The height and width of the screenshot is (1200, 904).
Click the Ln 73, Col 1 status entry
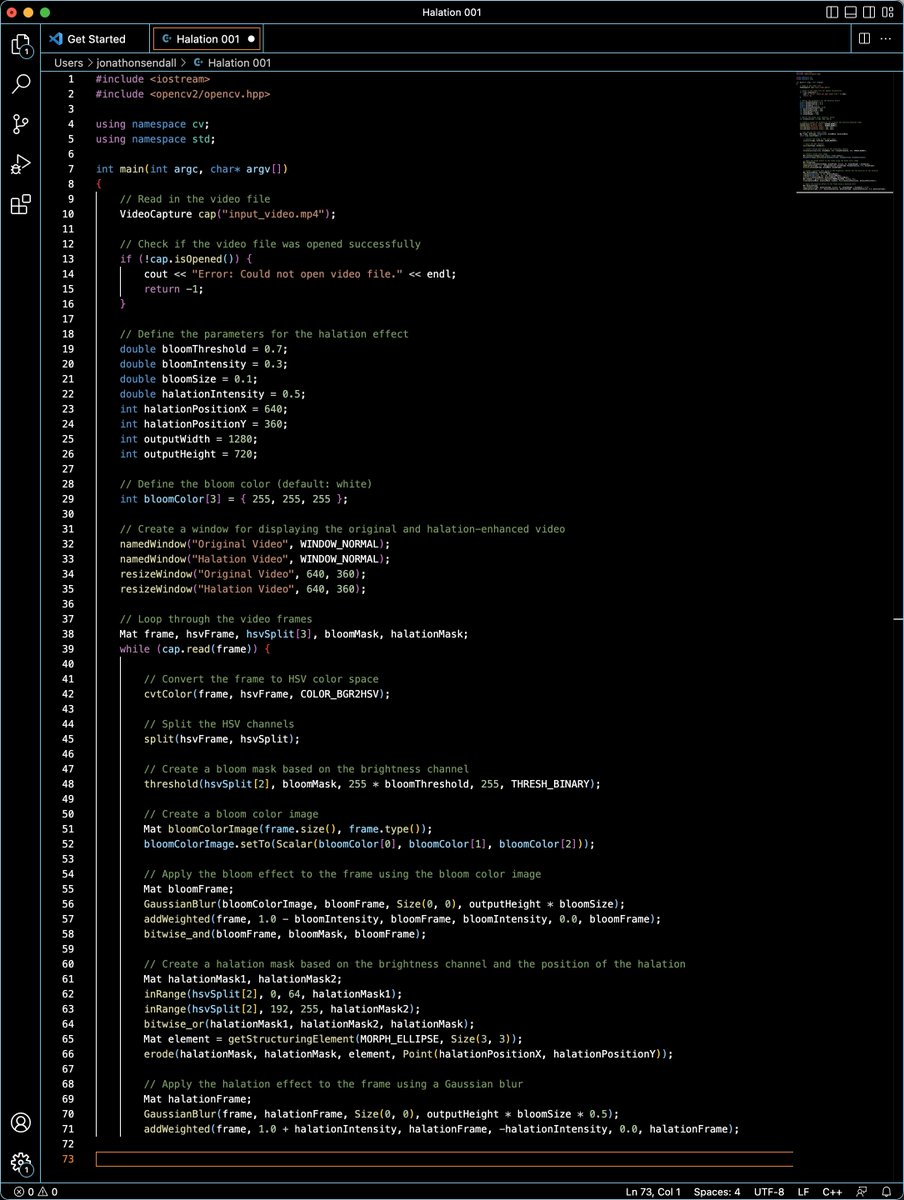[x=653, y=1191]
